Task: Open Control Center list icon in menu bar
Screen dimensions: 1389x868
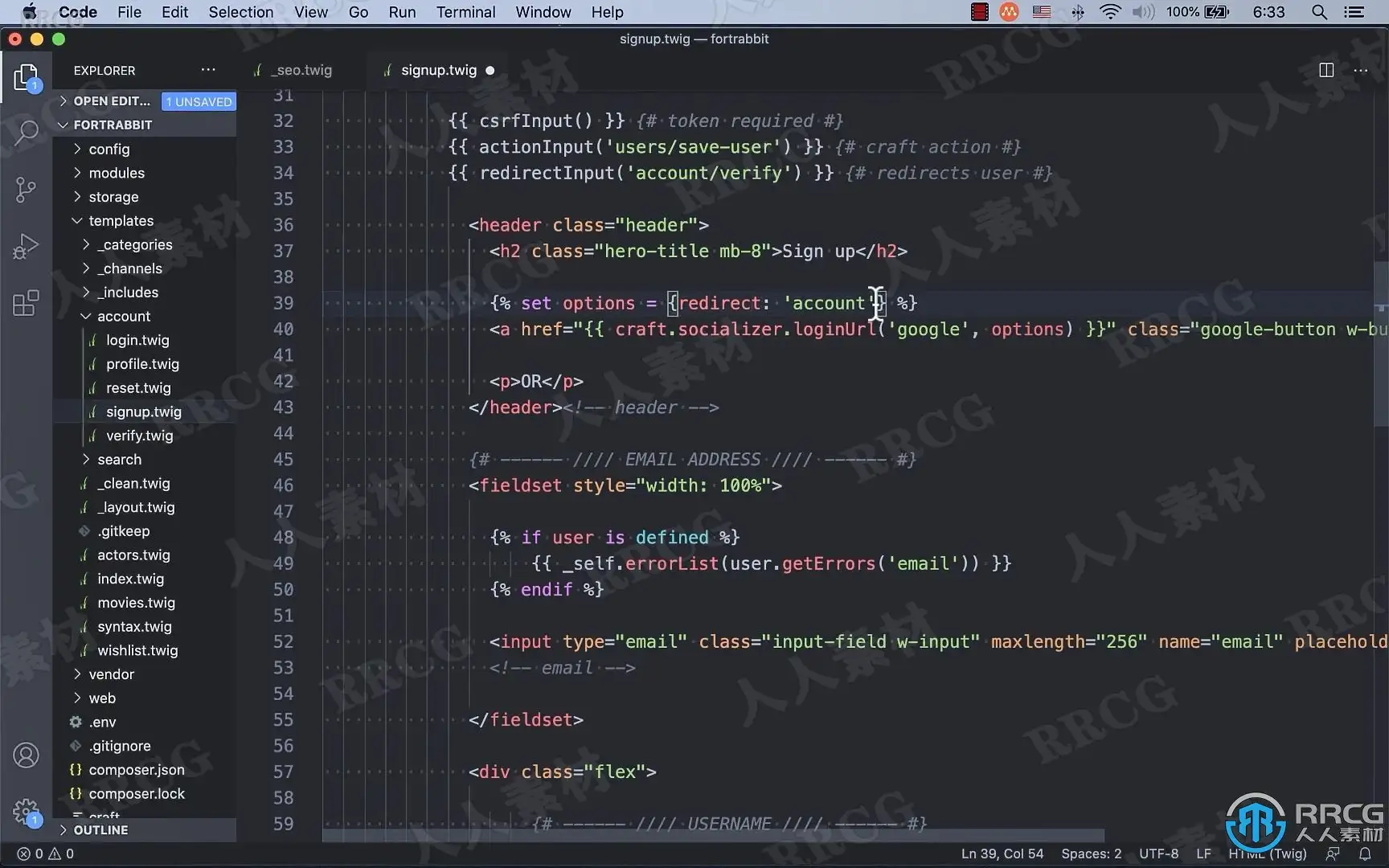Action: click(x=1354, y=12)
